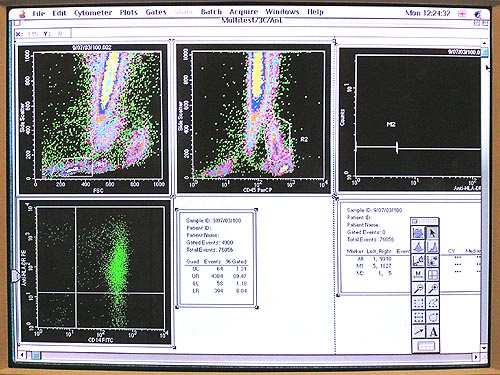Open the Acquire menu

point(244,12)
